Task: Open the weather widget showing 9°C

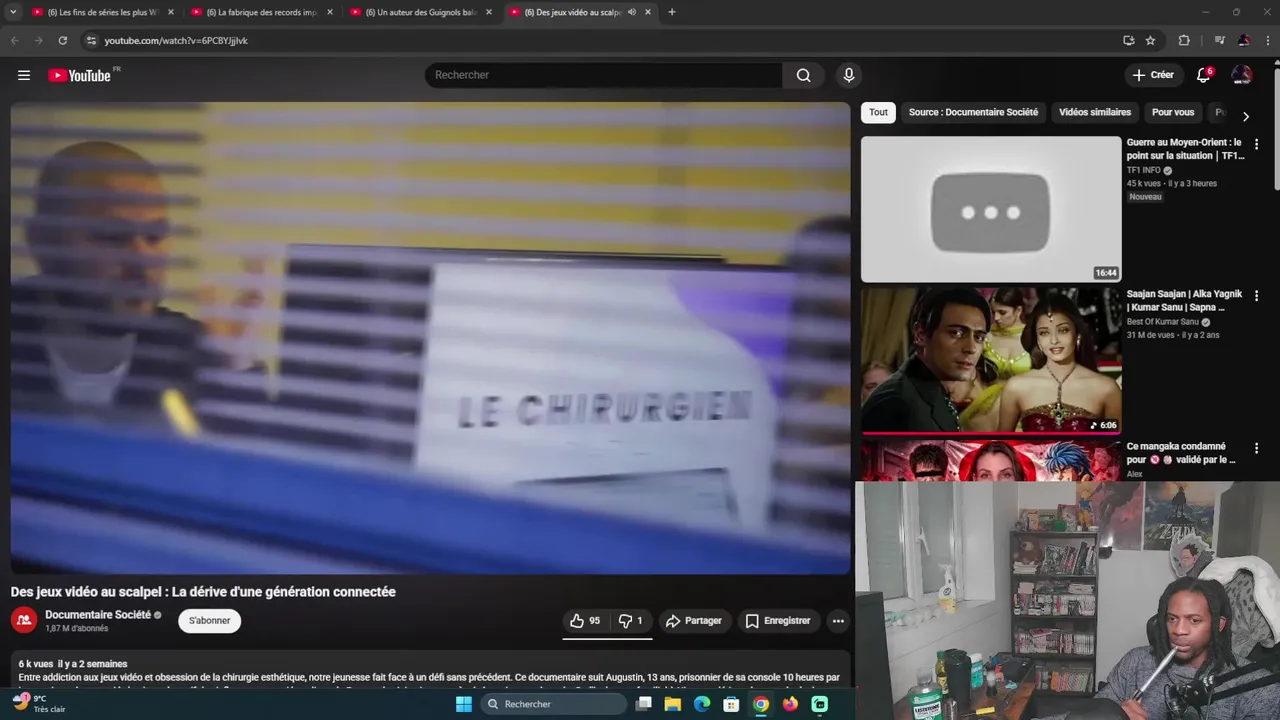Action: [x=40, y=704]
